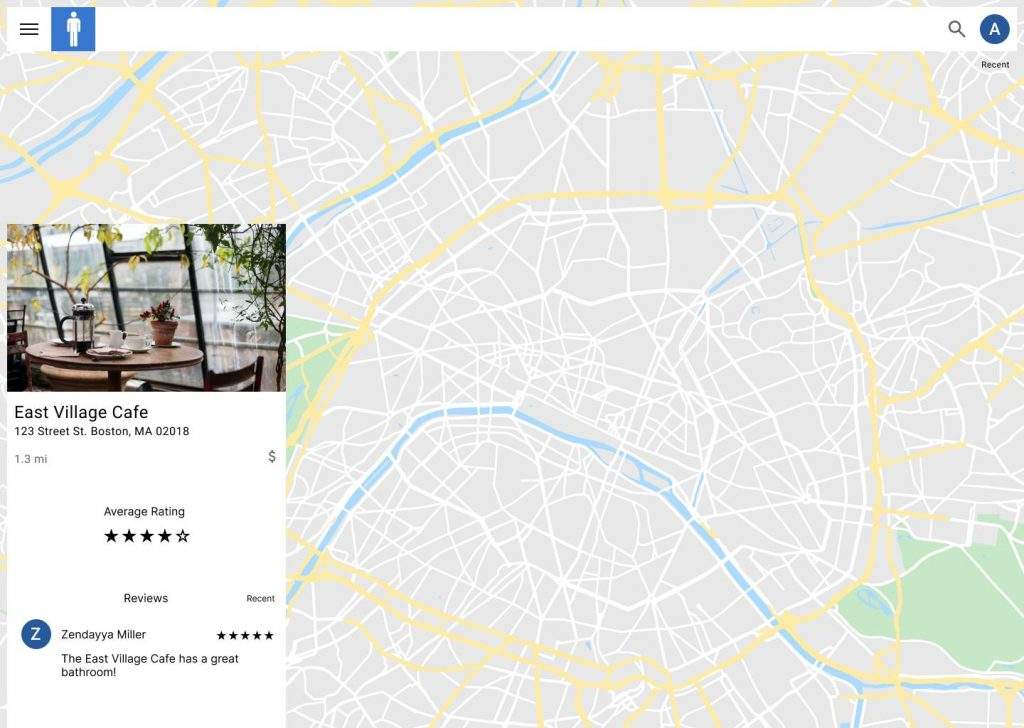Click the East Village Cafe title
The image size is (1024, 728).
(x=81, y=412)
